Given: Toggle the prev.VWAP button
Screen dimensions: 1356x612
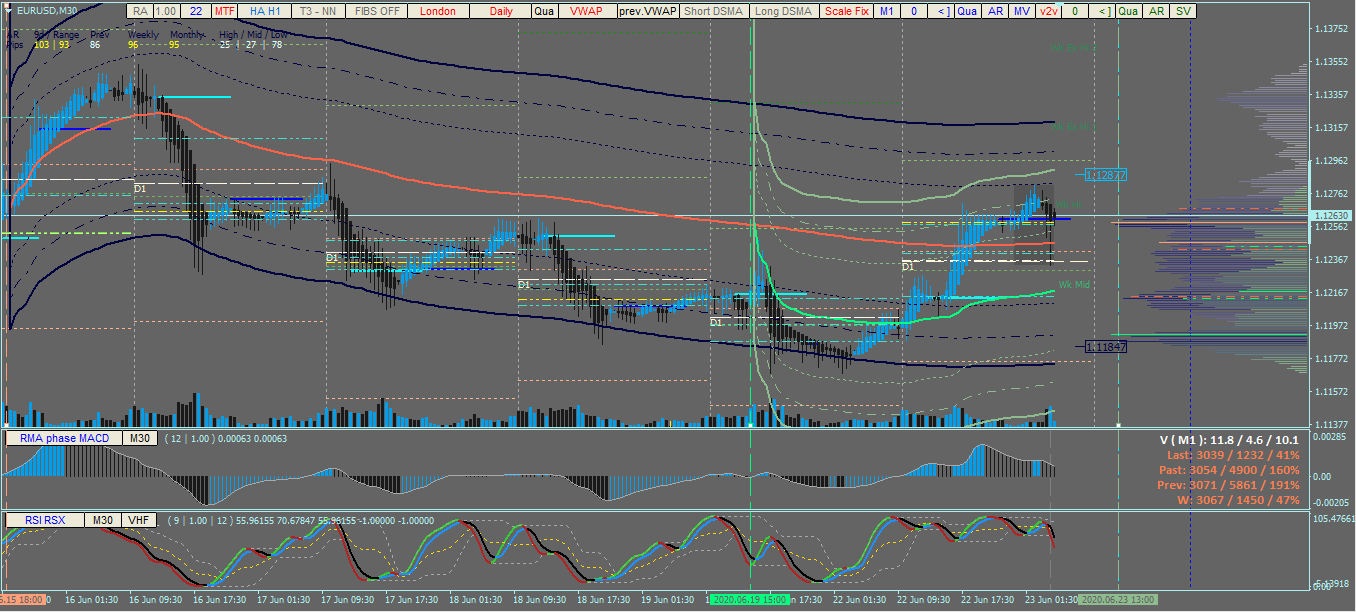Looking at the screenshot, I should pos(647,11).
